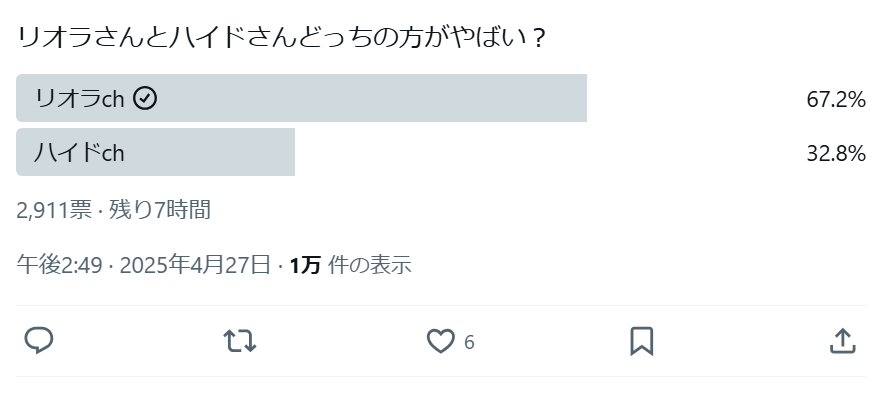Click the reply speech bubble icon
886x404 pixels.
pos(39,341)
